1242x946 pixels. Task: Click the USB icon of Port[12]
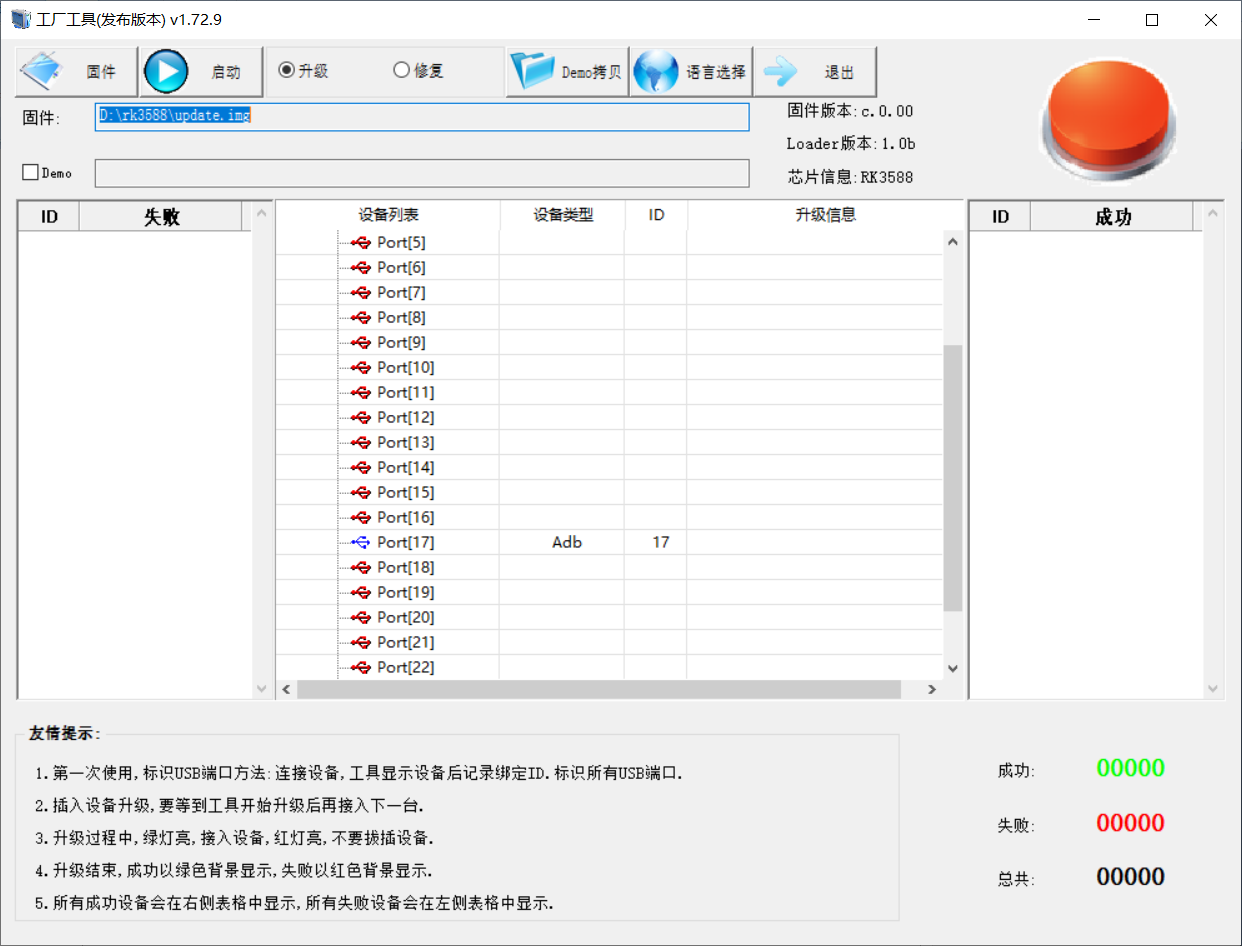point(361,417)
